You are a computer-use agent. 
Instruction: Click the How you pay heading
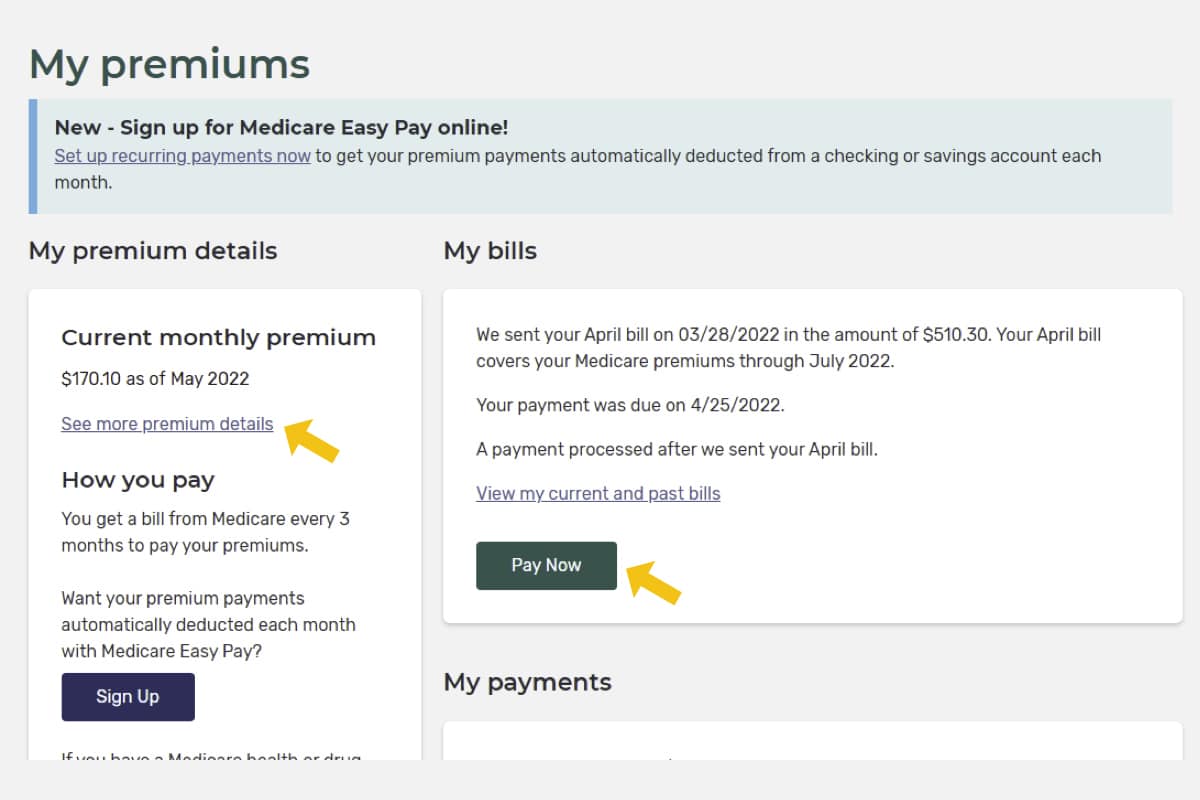pos(138,480)
